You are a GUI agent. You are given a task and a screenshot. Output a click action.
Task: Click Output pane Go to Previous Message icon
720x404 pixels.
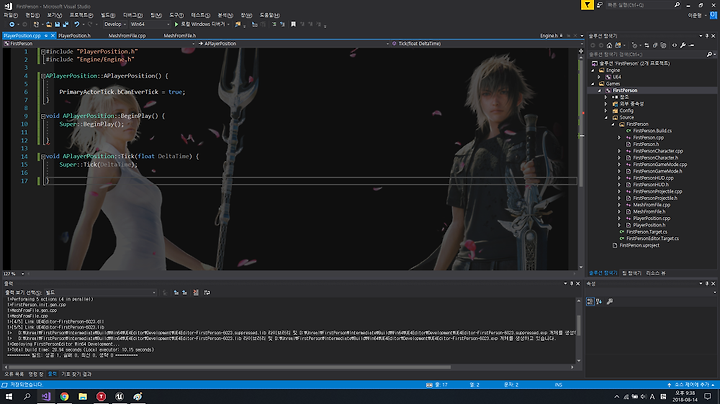tap(176, 292)
